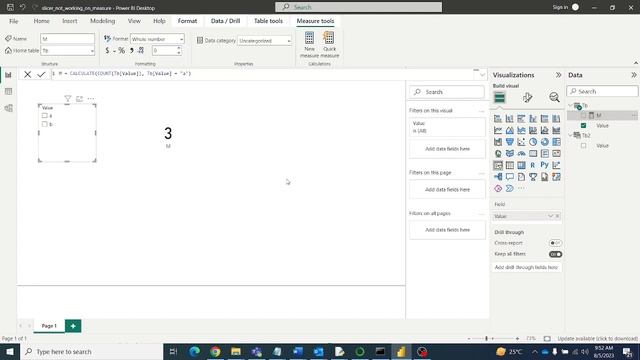640x360 pixels.
Task: Choose the Table visual
Action: [x=510, y=165]
